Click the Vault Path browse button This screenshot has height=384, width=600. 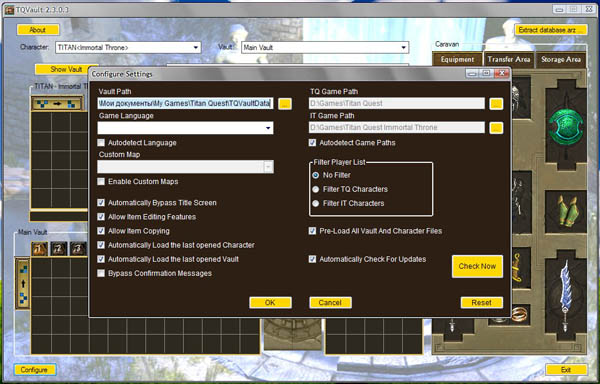point(285,104)
